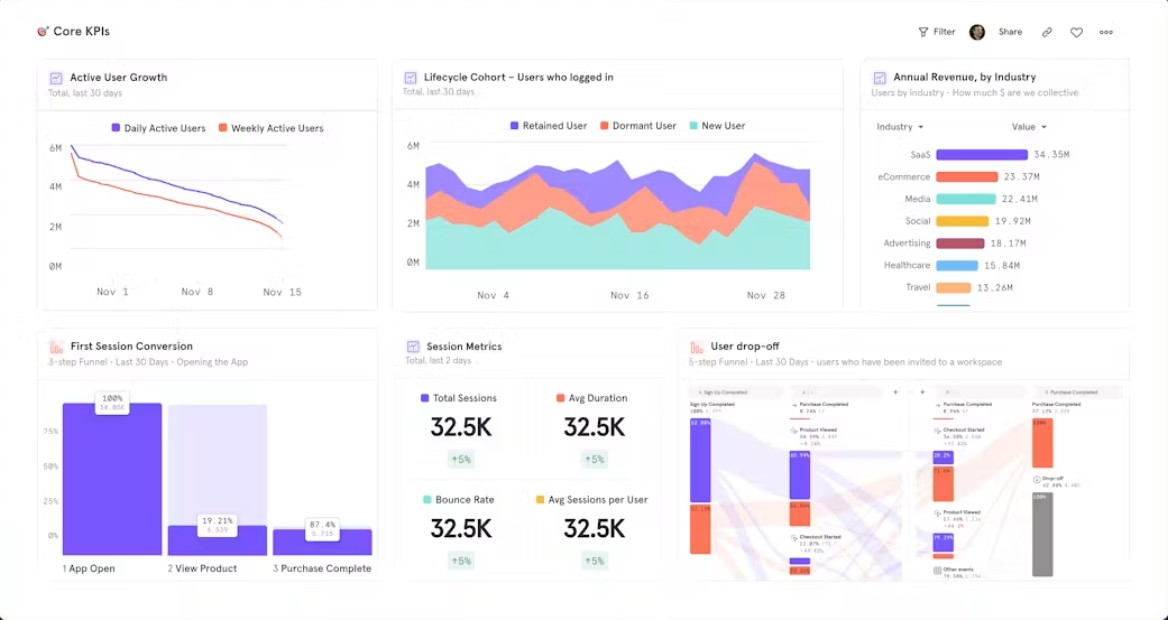Open the user avatar in the header
Screen dimensions: 1168x620
[977, 32]
